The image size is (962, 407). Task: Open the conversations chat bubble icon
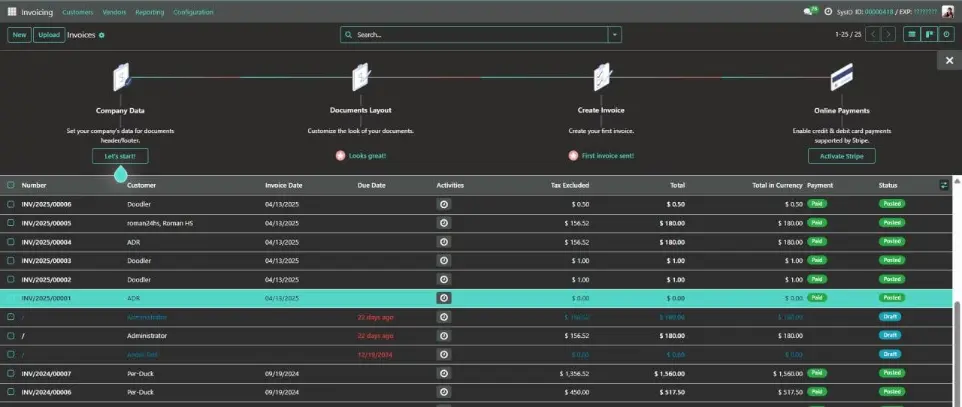coord(809,12)
